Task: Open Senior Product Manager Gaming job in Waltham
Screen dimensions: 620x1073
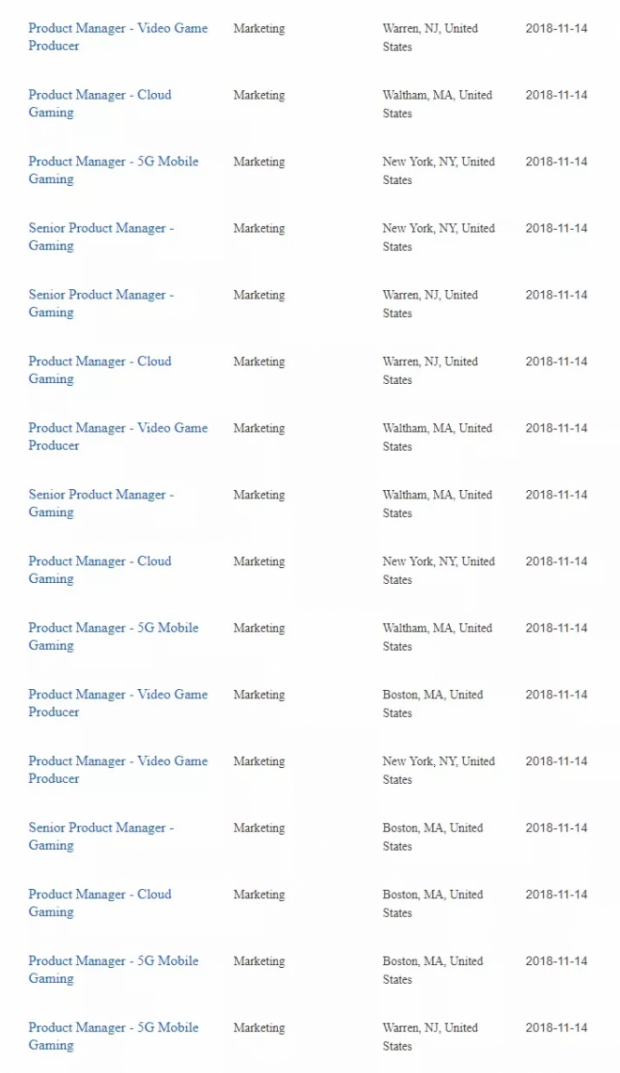Action: point(101,503)
